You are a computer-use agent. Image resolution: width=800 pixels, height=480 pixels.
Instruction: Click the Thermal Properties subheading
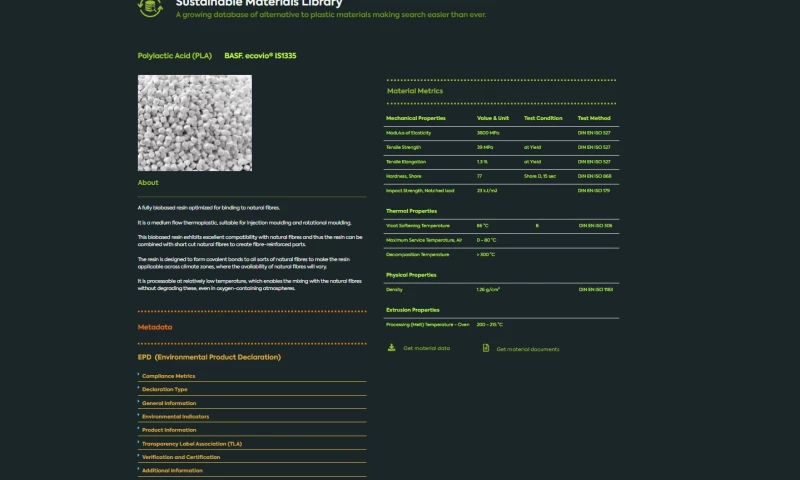pos(411,211)
